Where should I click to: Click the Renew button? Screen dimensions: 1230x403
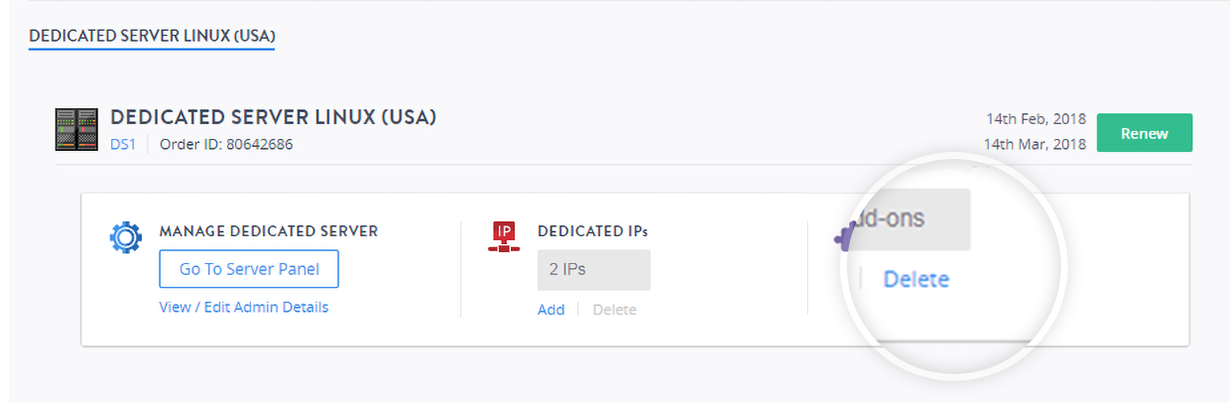tap(1144, 133)
